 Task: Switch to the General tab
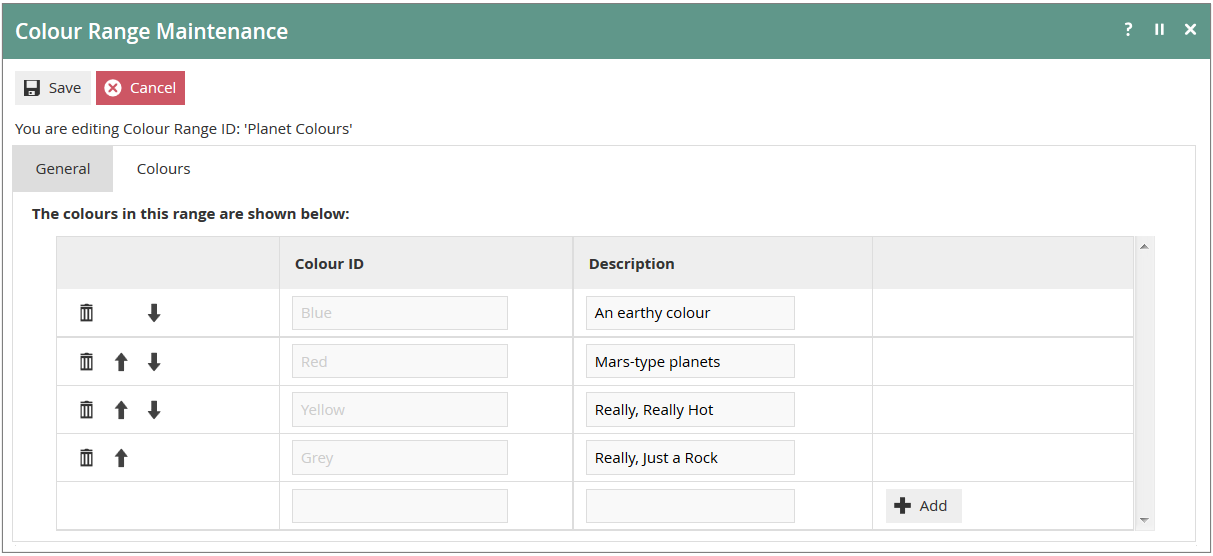point(63,169)
